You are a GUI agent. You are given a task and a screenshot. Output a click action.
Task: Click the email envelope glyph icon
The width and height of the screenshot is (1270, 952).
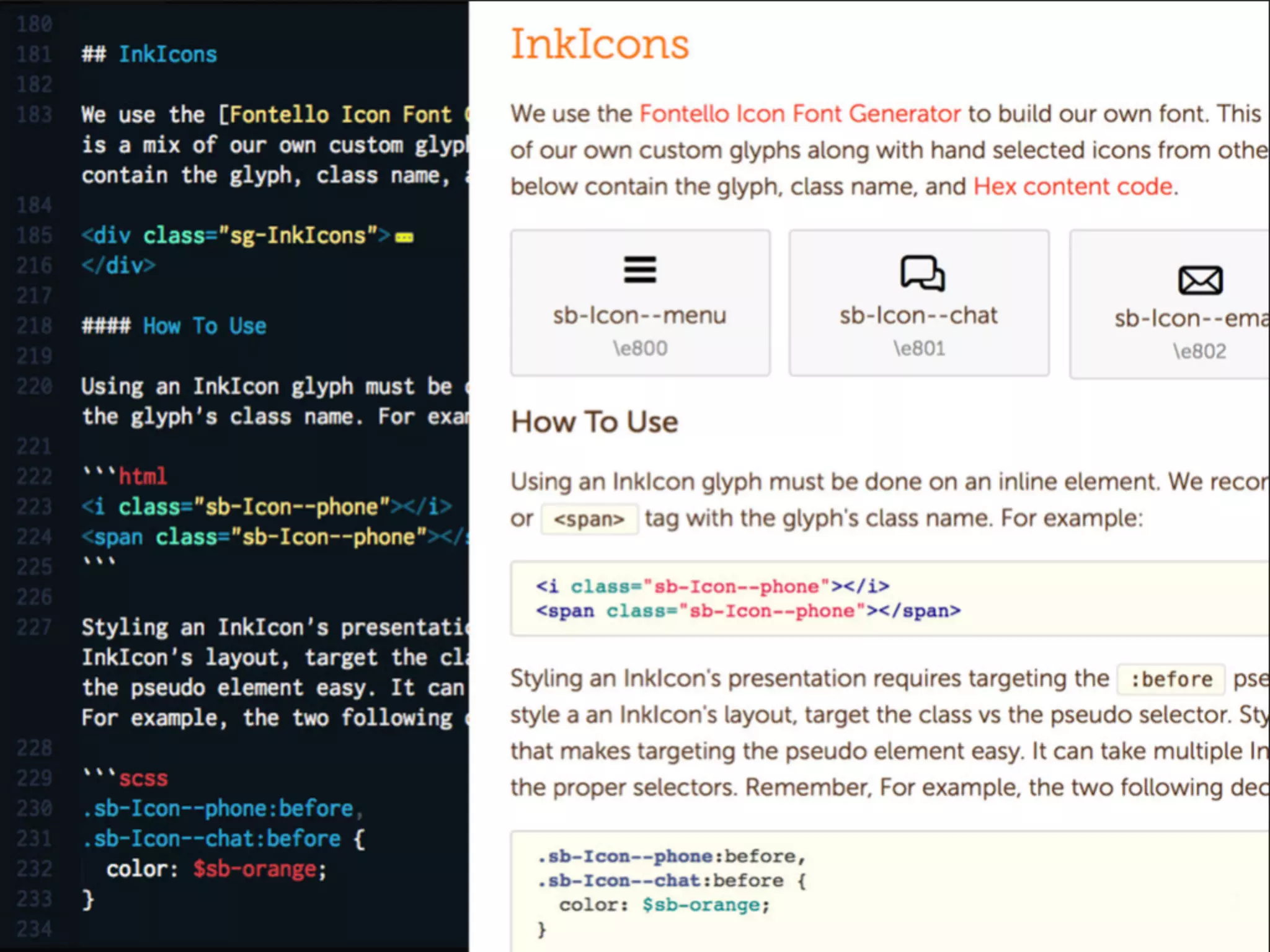(1200, 280)
